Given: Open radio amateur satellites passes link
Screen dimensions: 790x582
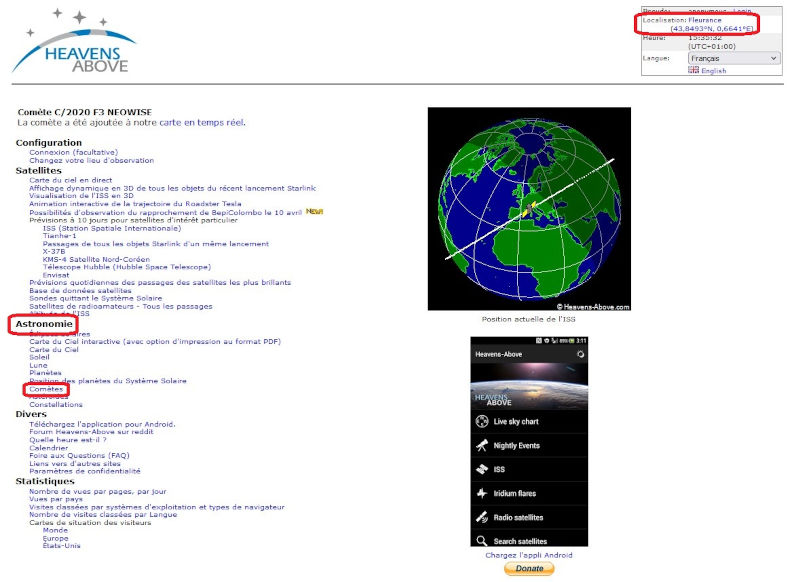Looking at the screenshot, I should [121, 306].
